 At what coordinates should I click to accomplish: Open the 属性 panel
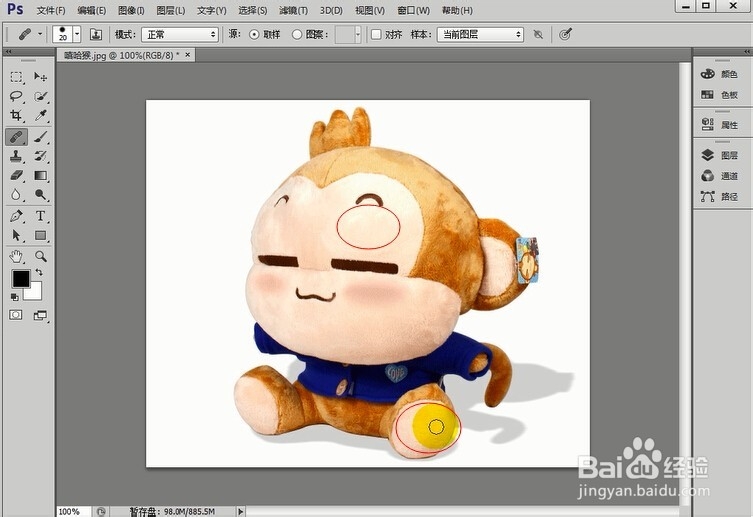coord(720,125)
